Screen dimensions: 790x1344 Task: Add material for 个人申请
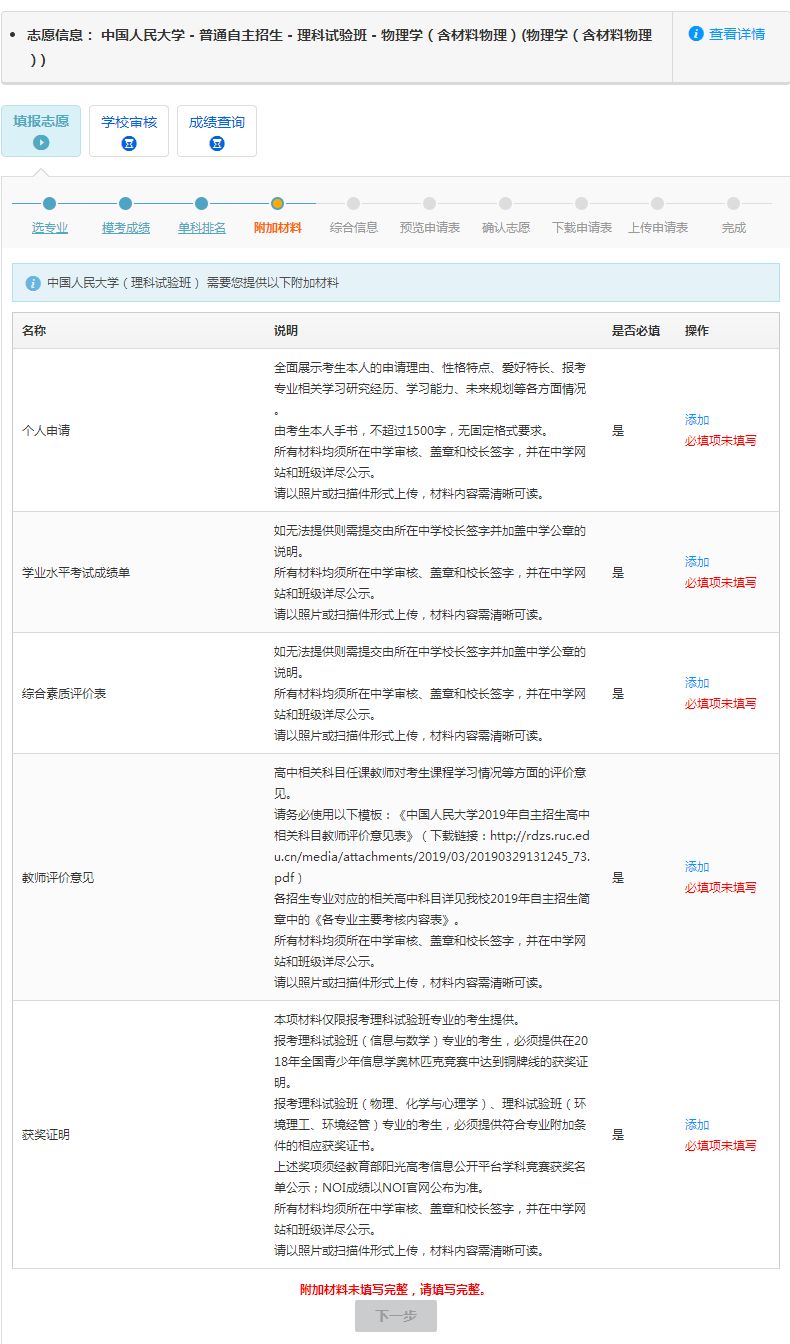pyautogui.click(x=697, y=420)
